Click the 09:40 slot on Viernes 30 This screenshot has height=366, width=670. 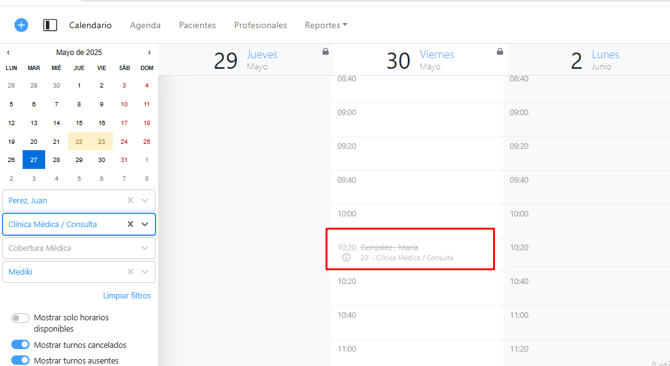(x=417, y=187)
